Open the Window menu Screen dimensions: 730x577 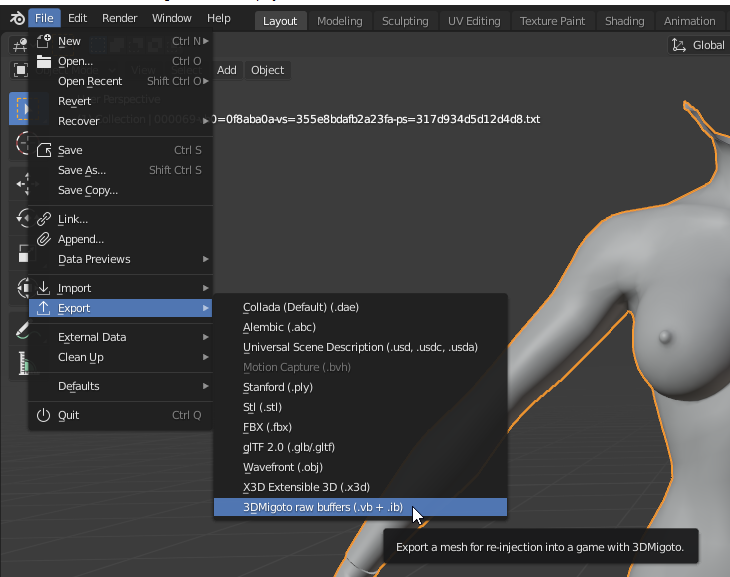click(x=172, y=18)
